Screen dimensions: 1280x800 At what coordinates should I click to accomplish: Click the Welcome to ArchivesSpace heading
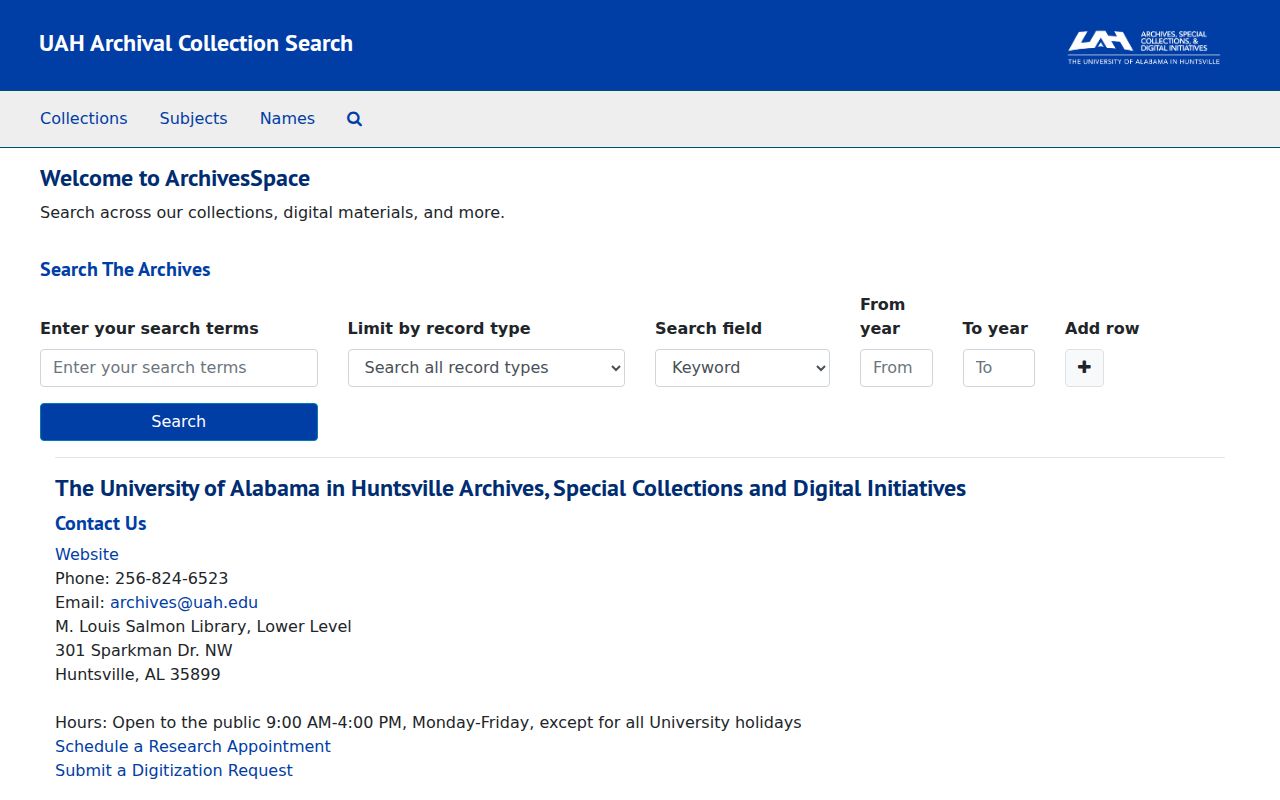point(175,178)
